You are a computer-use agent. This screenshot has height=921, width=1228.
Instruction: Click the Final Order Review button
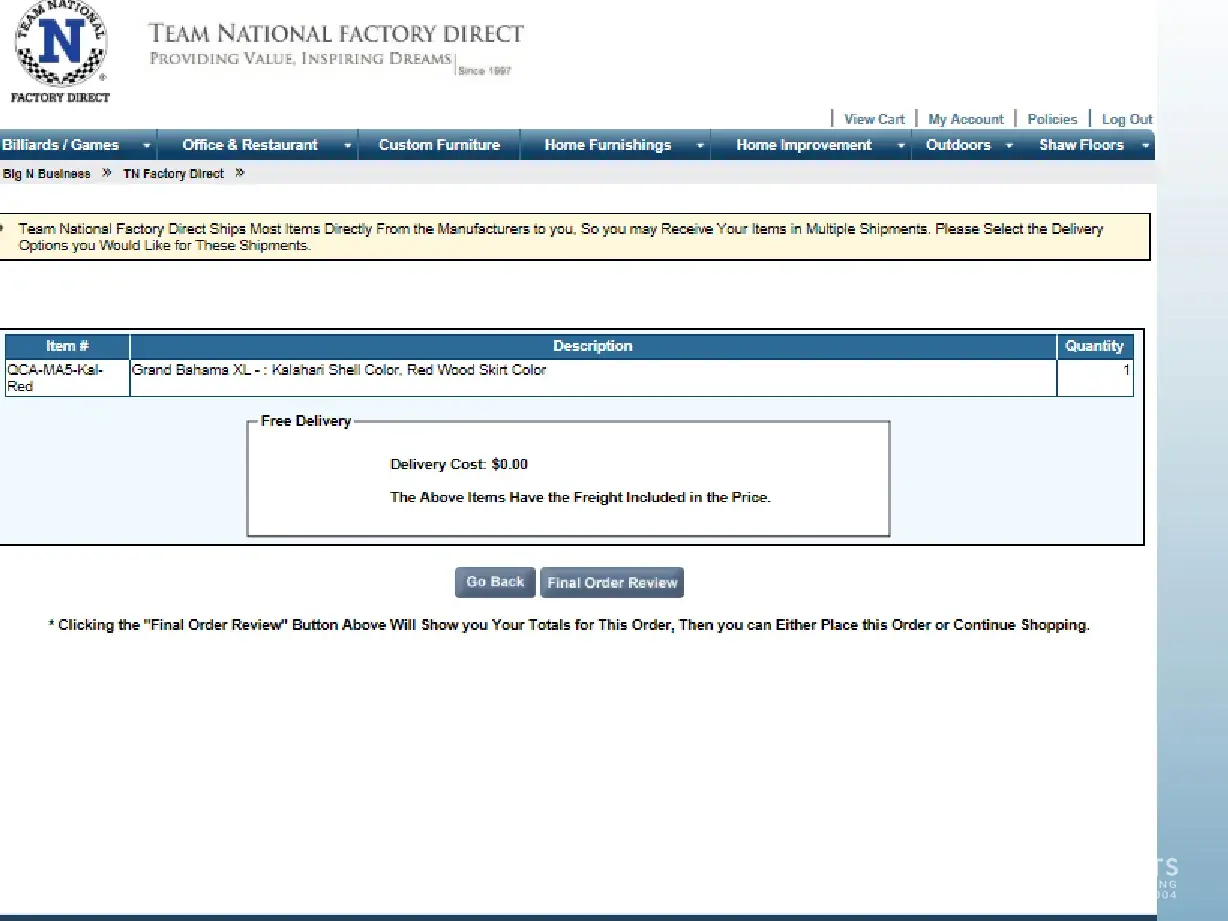pos(612,583)
